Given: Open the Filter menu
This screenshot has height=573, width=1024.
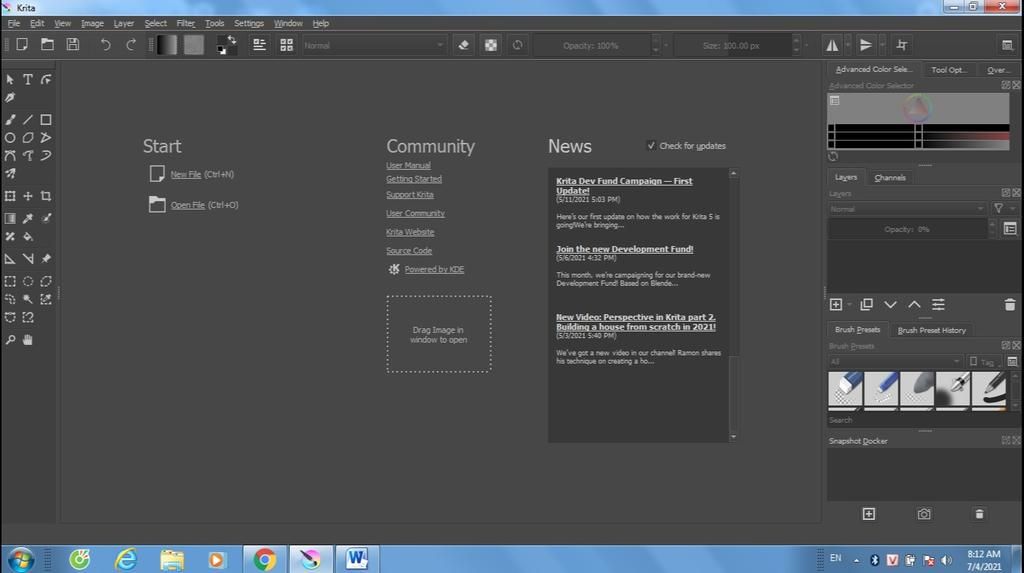Looking at the screenshot, I should (185, 23).
